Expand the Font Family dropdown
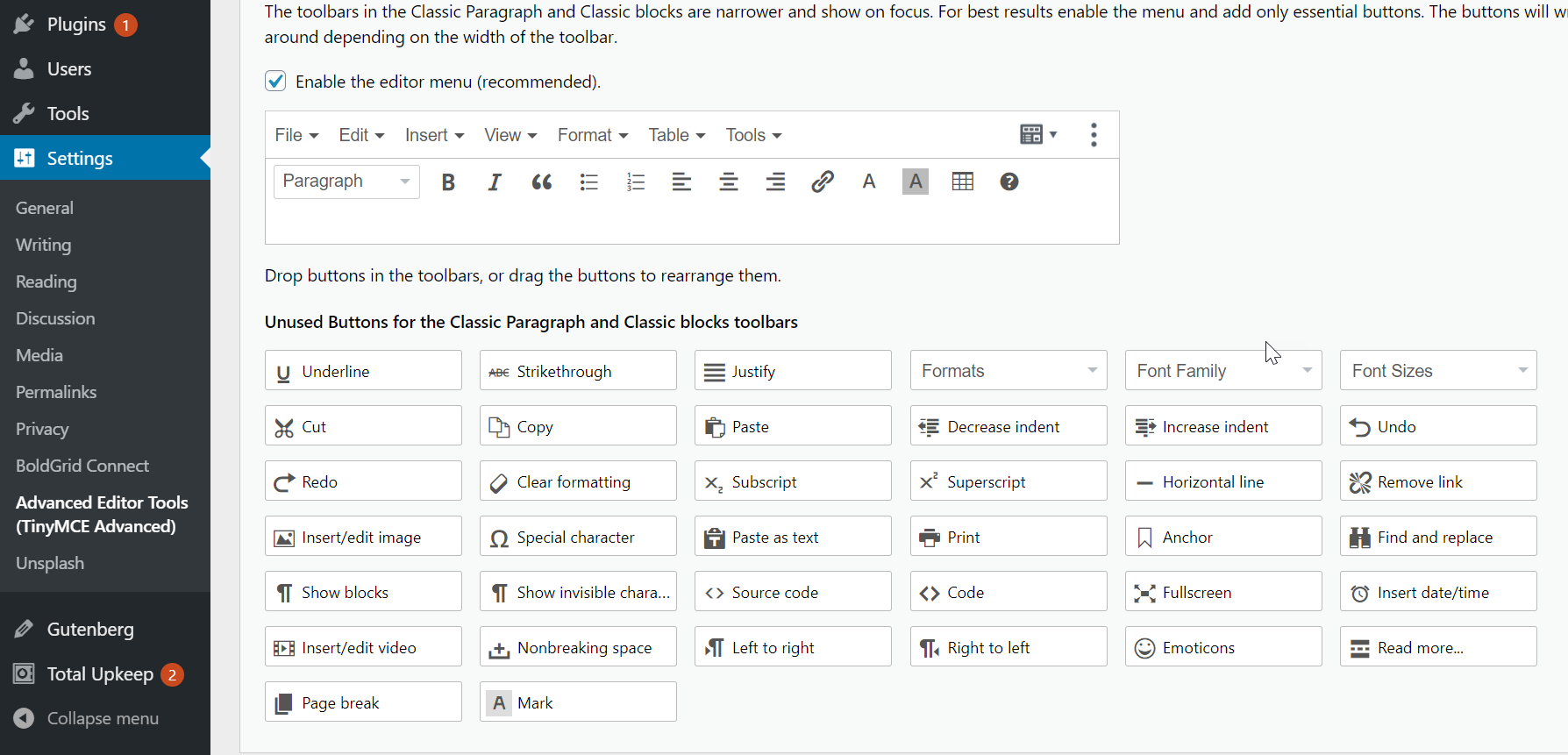Viewport: 1568px width, 755px height. (1223, 371)
